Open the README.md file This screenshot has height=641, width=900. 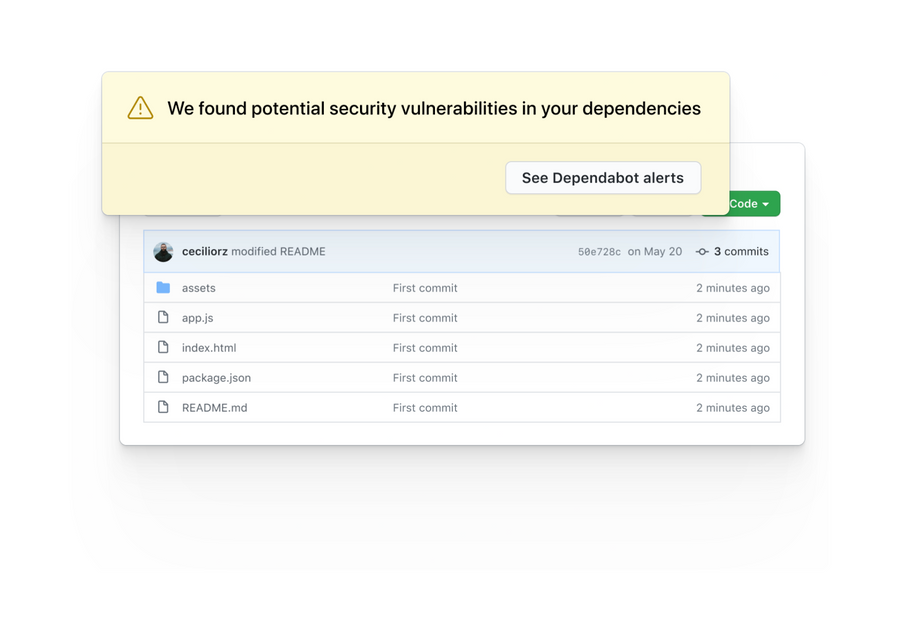coord(214,408)
